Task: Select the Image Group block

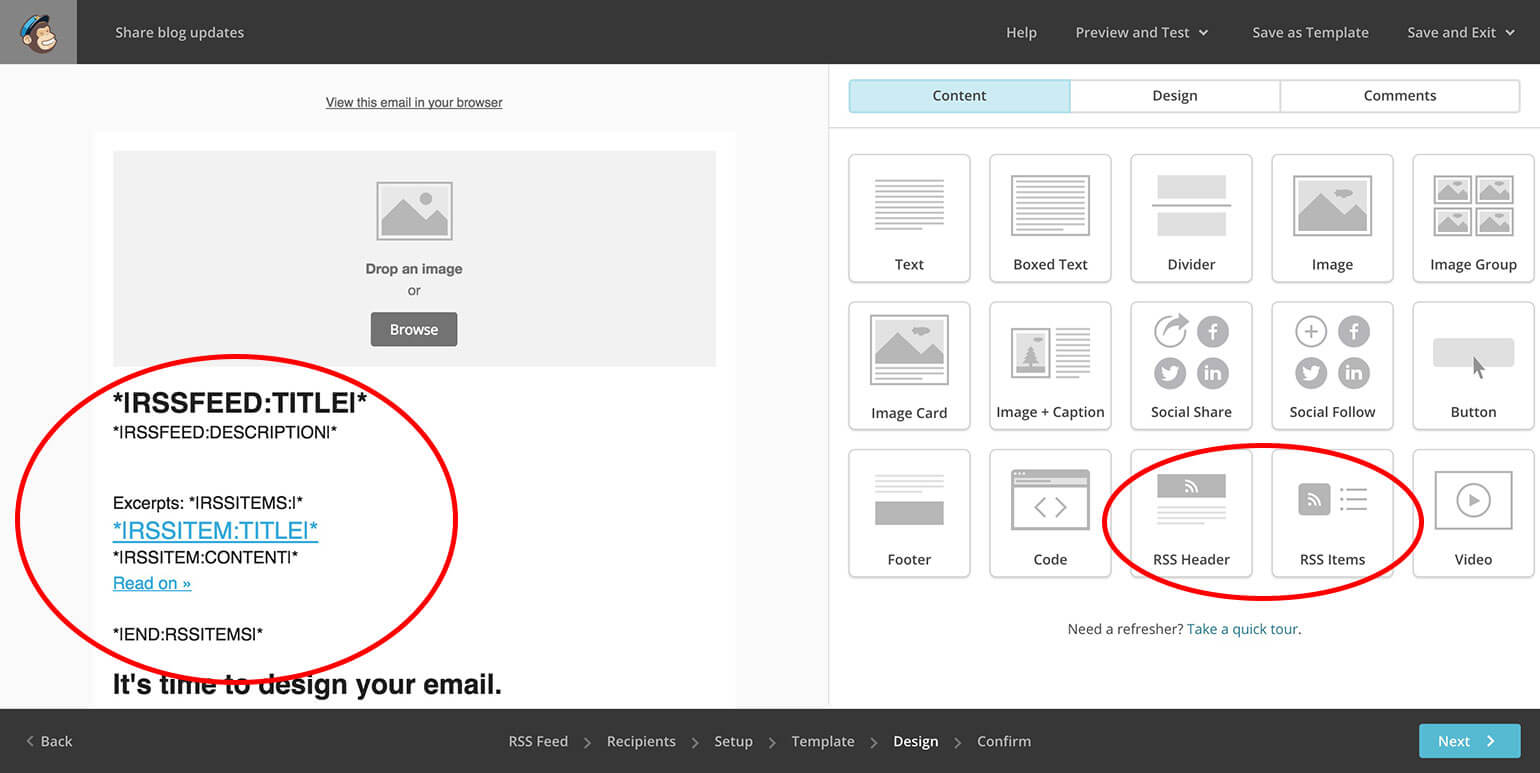Action: click(x=1473, y=218)
